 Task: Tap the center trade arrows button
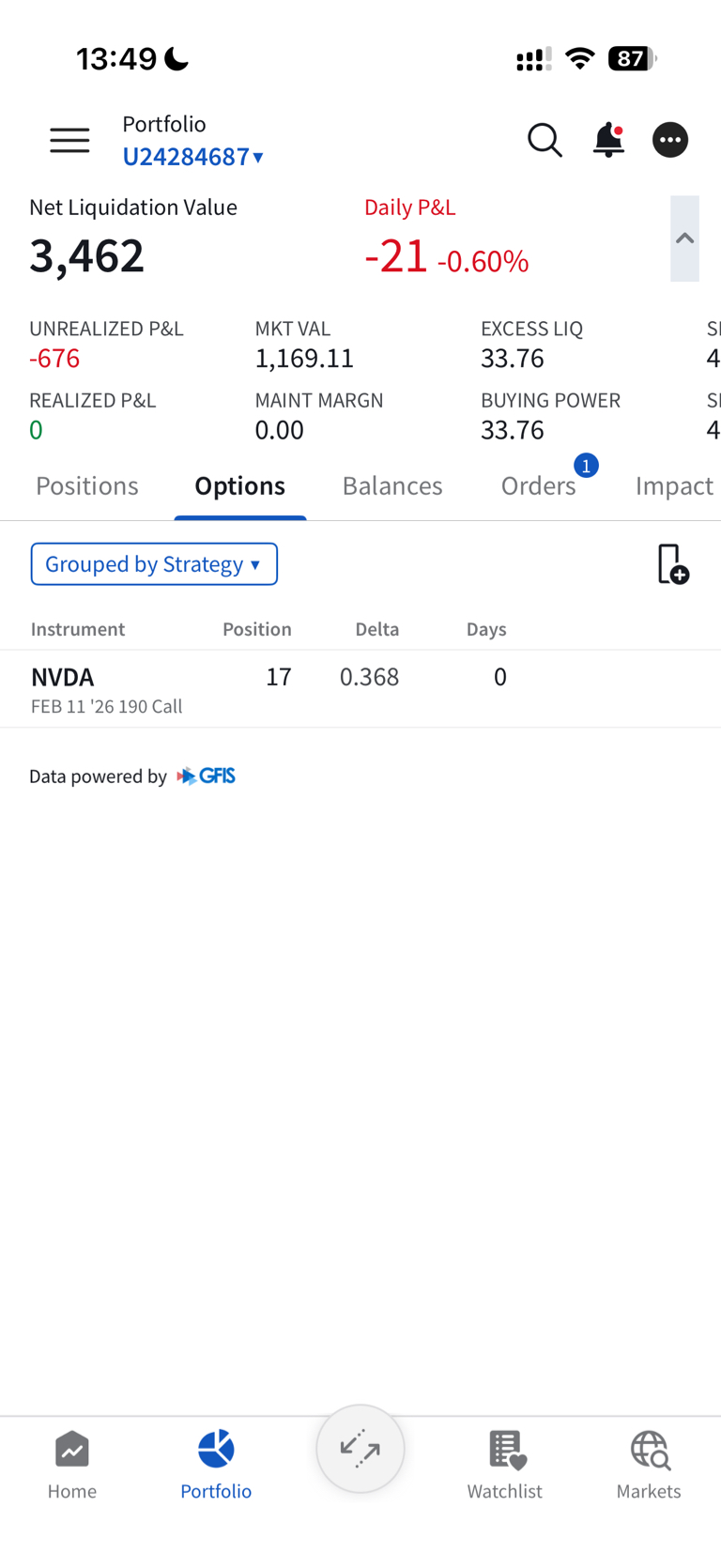[360, 1449]
